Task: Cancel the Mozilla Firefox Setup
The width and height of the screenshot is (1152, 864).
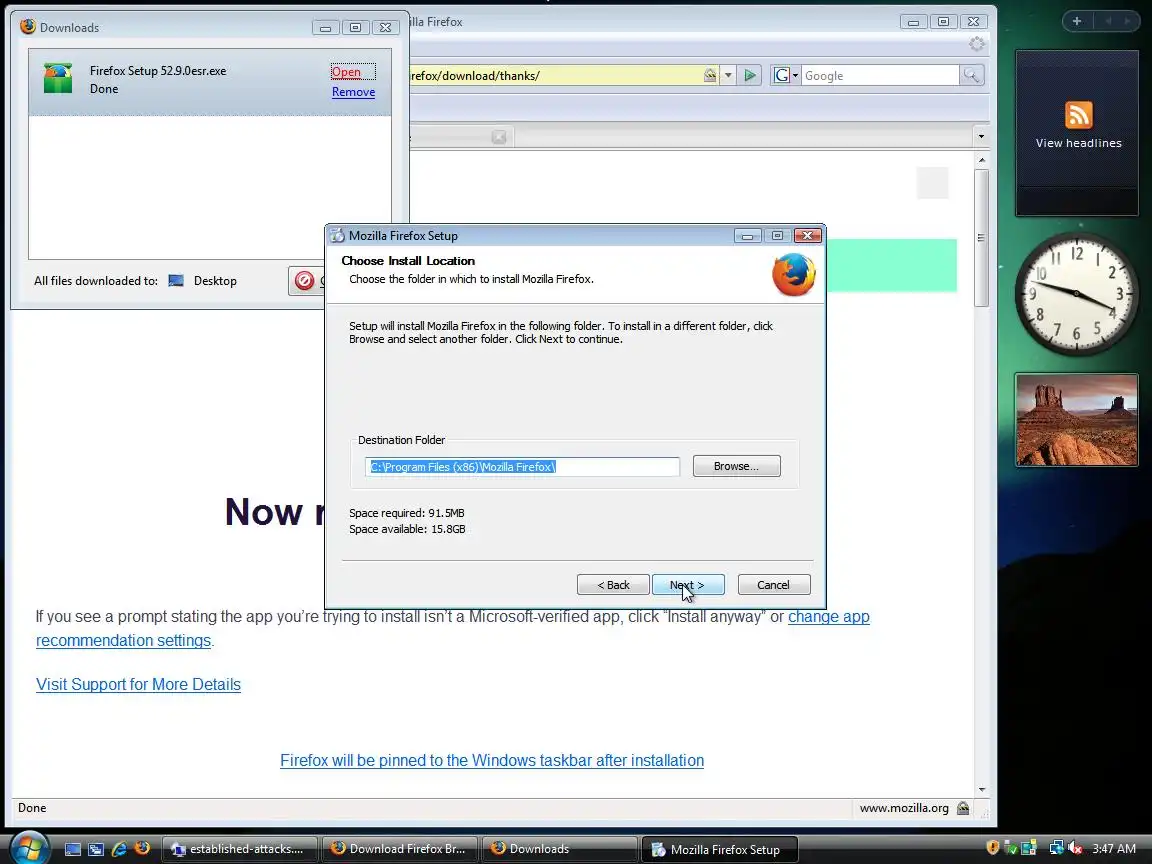Action: click(774, 585)
